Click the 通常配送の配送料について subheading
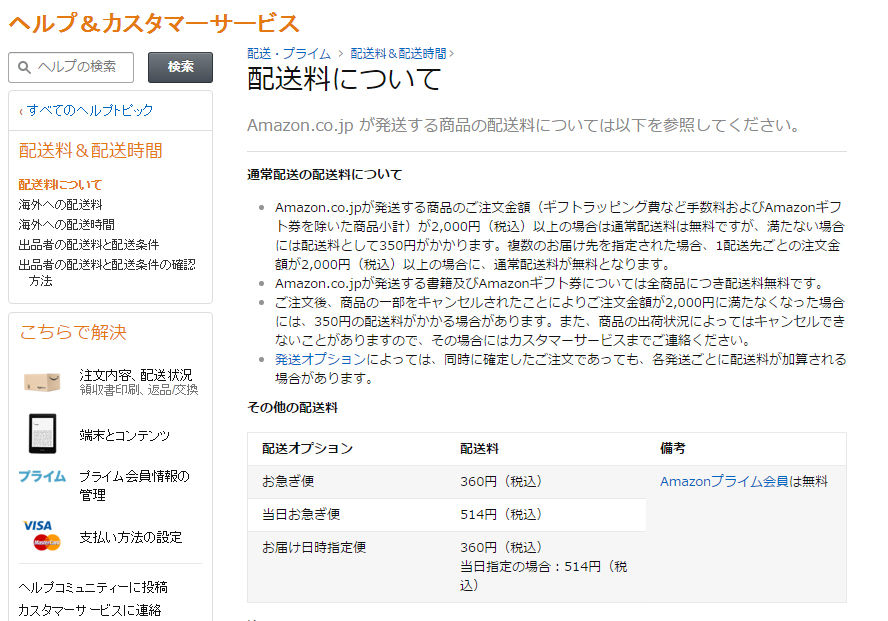The image size is (888, 621). pyautogui.click(x=325, y=175)
